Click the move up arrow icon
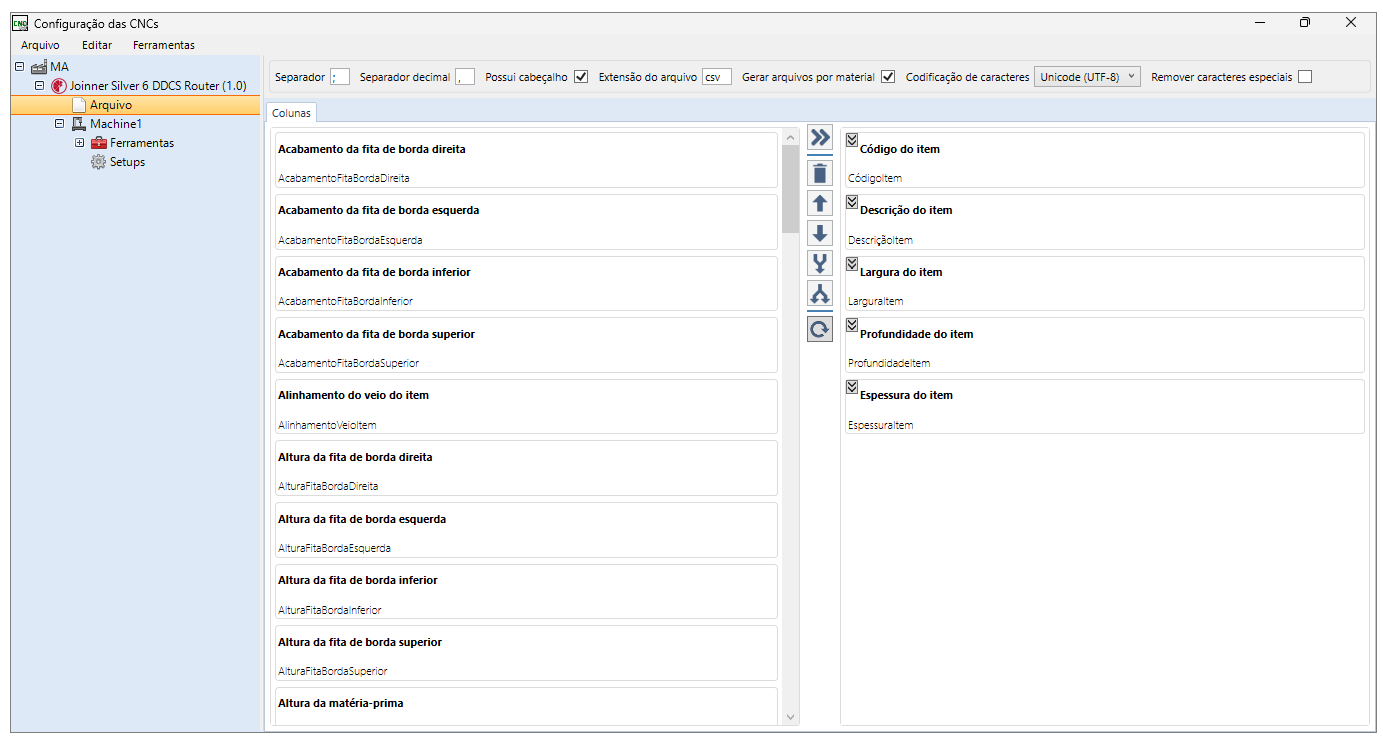The image size is (1383, 745). tap(820, 204)
